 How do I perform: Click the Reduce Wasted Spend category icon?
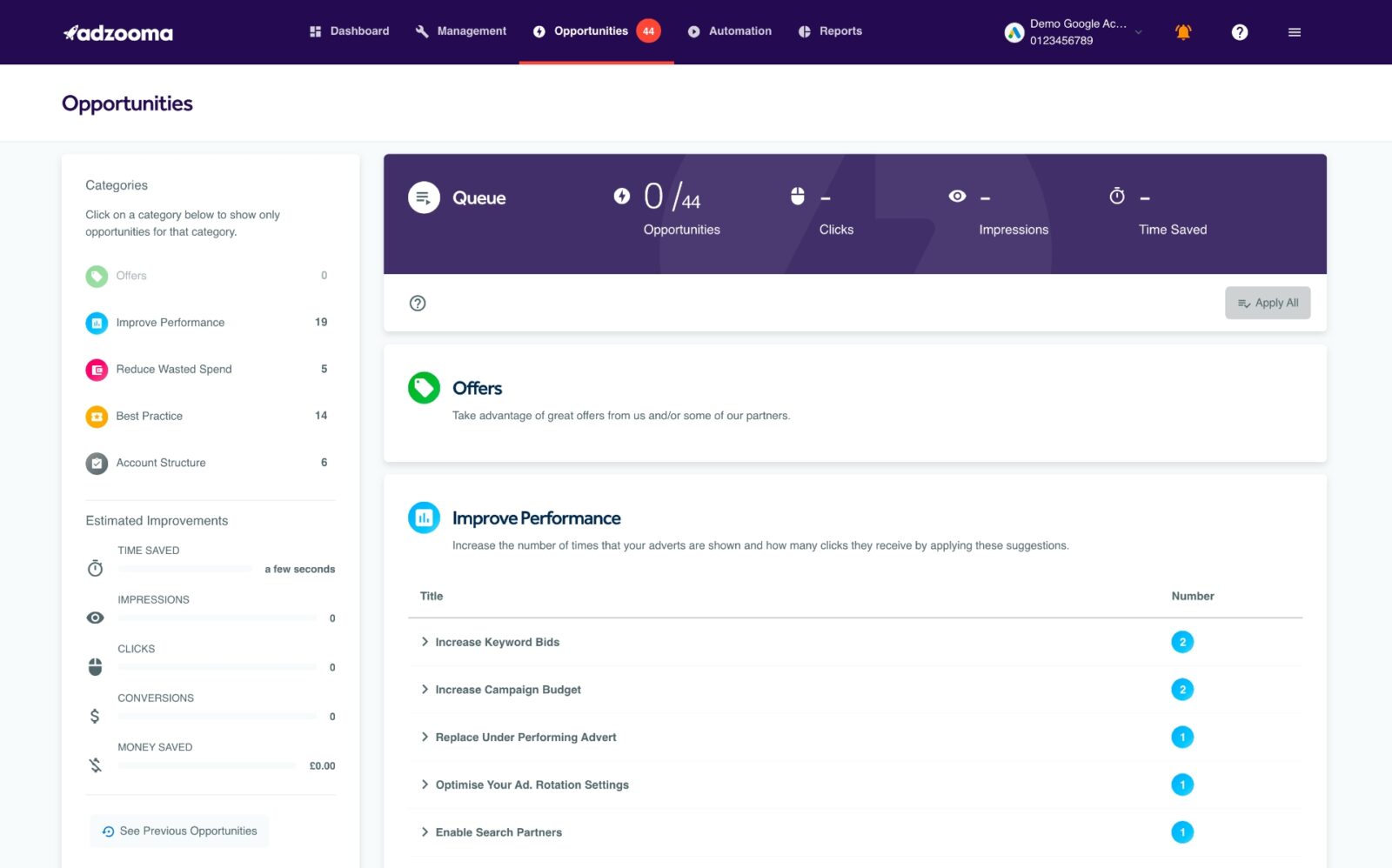click(x=97, y=370)
